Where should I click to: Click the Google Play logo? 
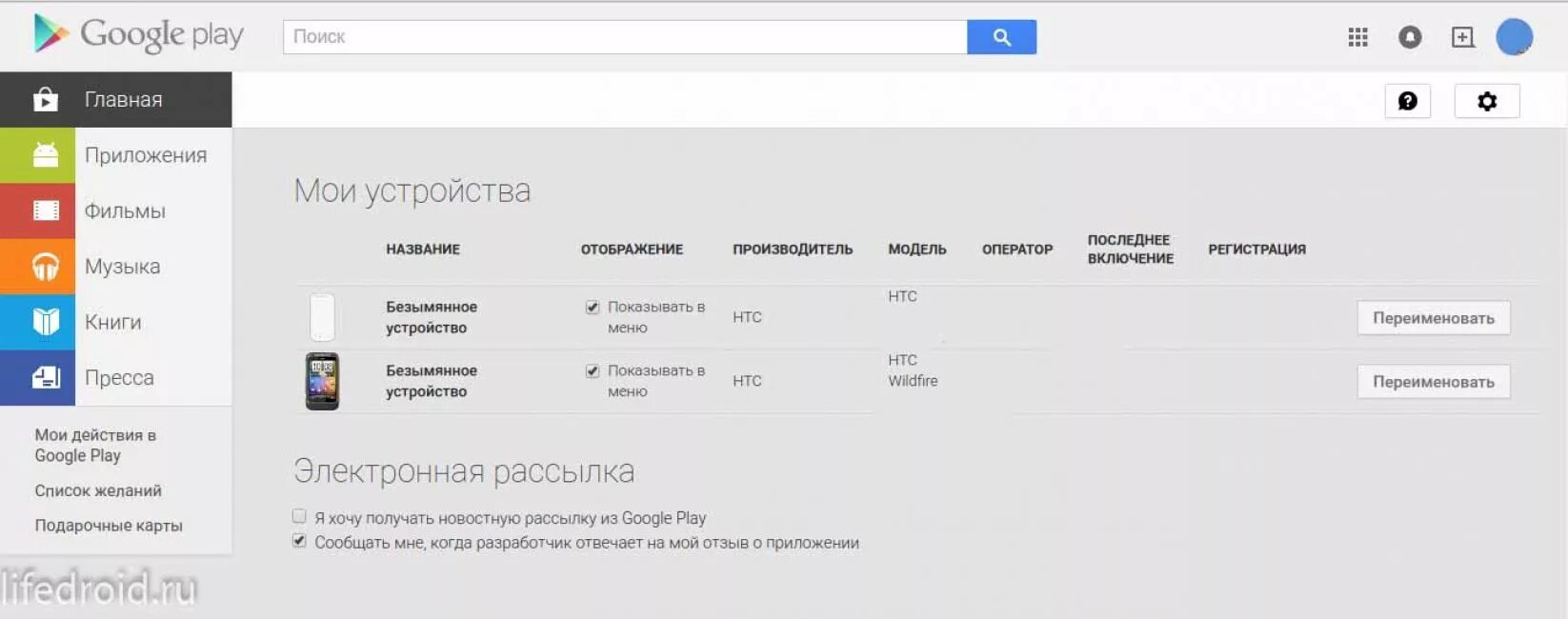pos(138,34)
